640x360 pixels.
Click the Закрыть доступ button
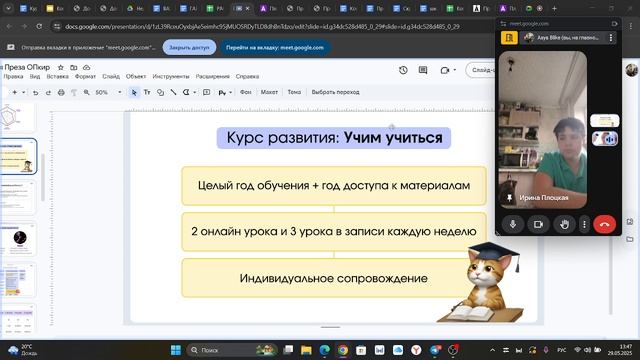(x=189, y=47)
